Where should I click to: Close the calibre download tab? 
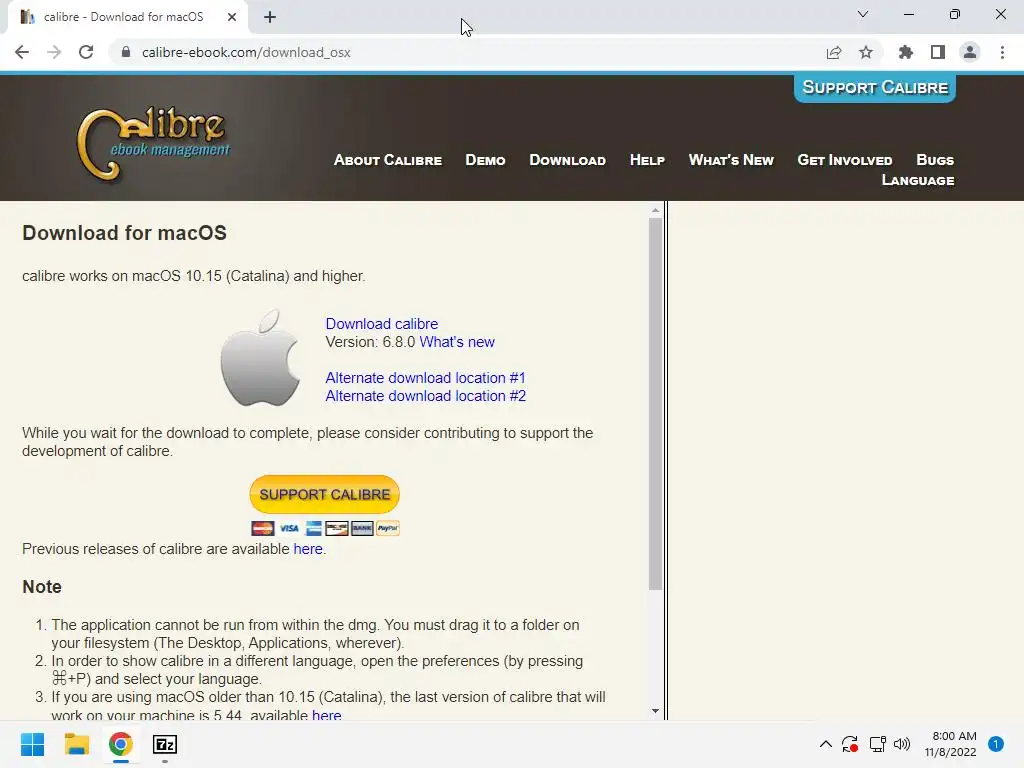pyautogui.click(x=232, y=17)
